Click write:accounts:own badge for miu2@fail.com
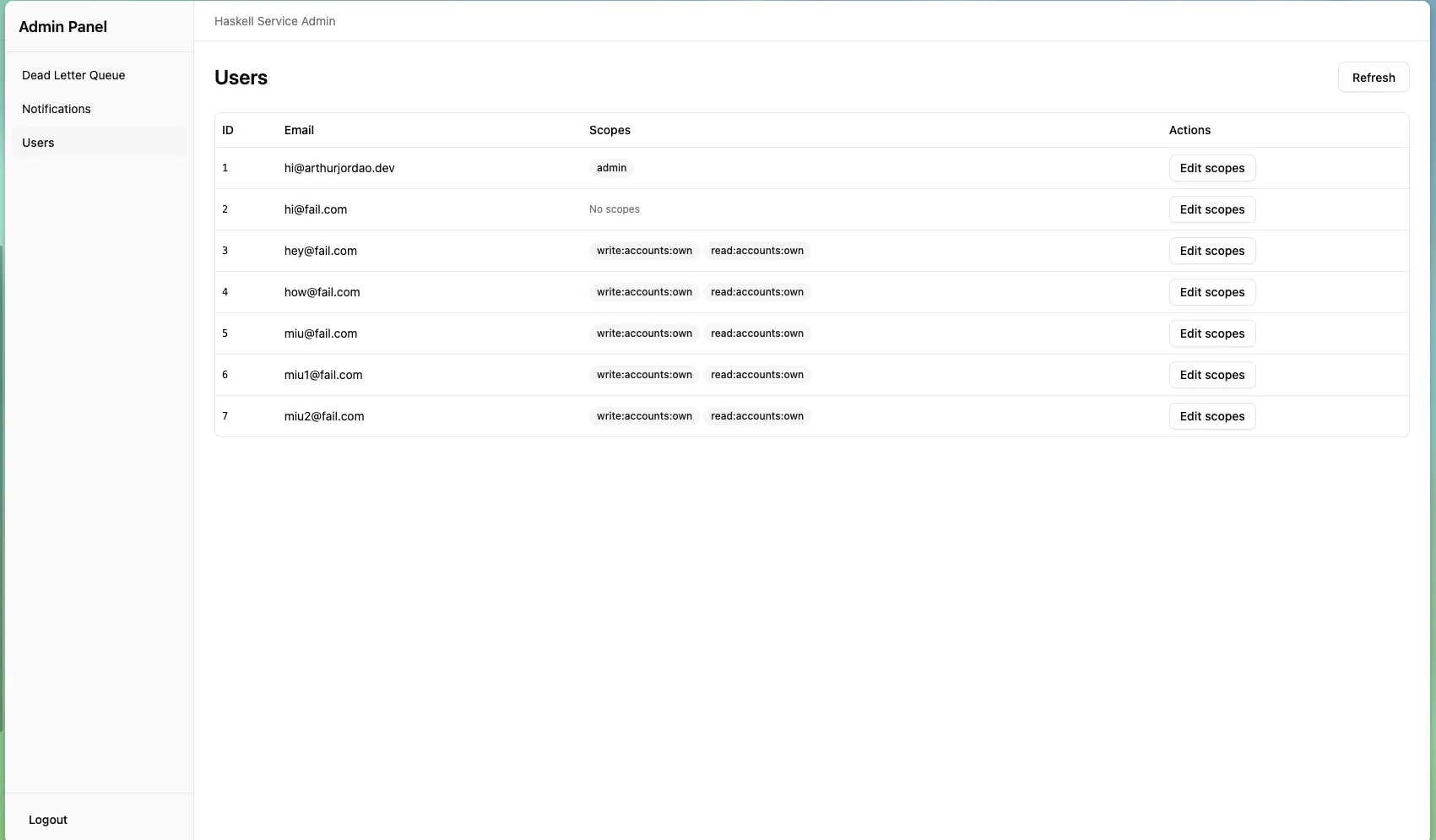The image size is (1436, 840). click(x=644, y=416)
